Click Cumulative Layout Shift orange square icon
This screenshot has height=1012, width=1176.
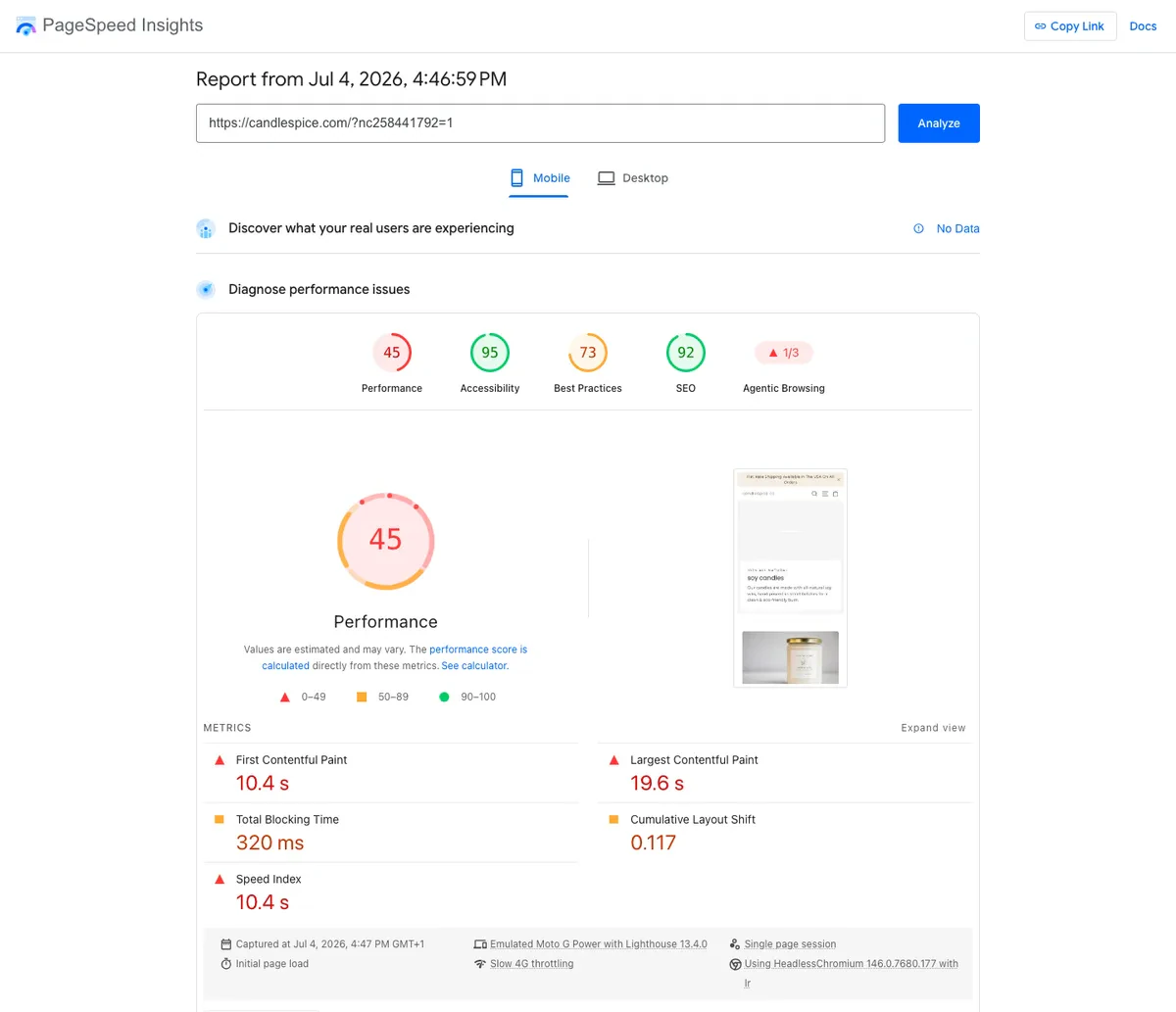[614, 819]
